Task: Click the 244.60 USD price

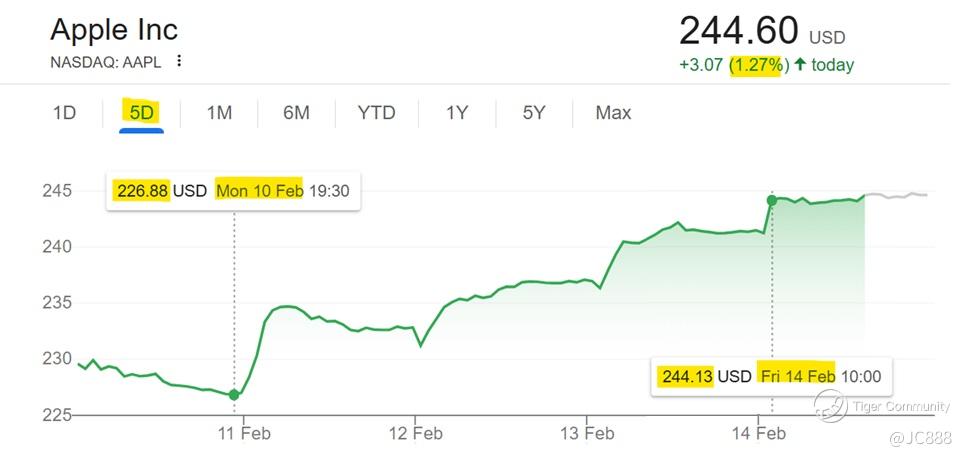Action: click(x=740, y=32)
